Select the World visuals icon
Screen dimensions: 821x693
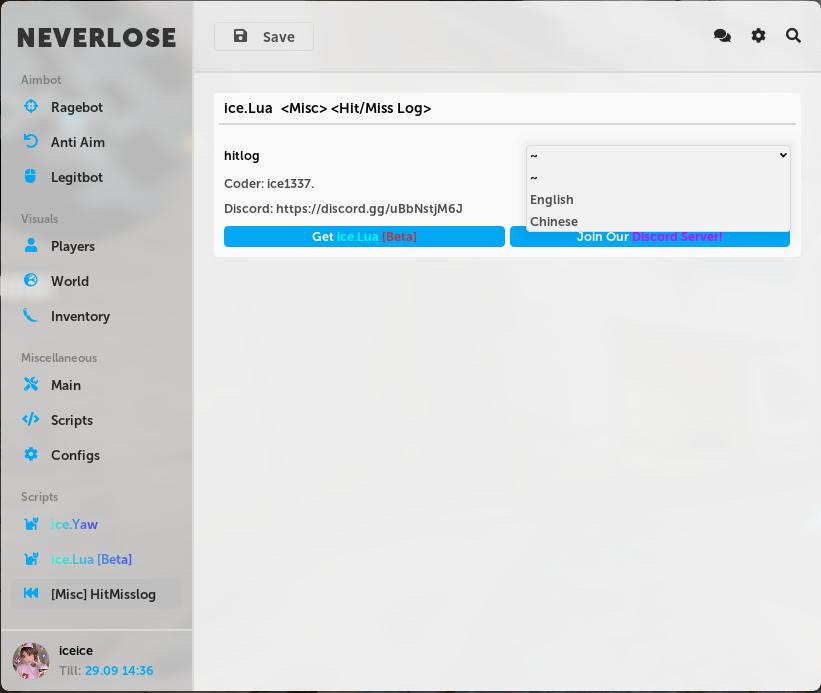point(30,281)
